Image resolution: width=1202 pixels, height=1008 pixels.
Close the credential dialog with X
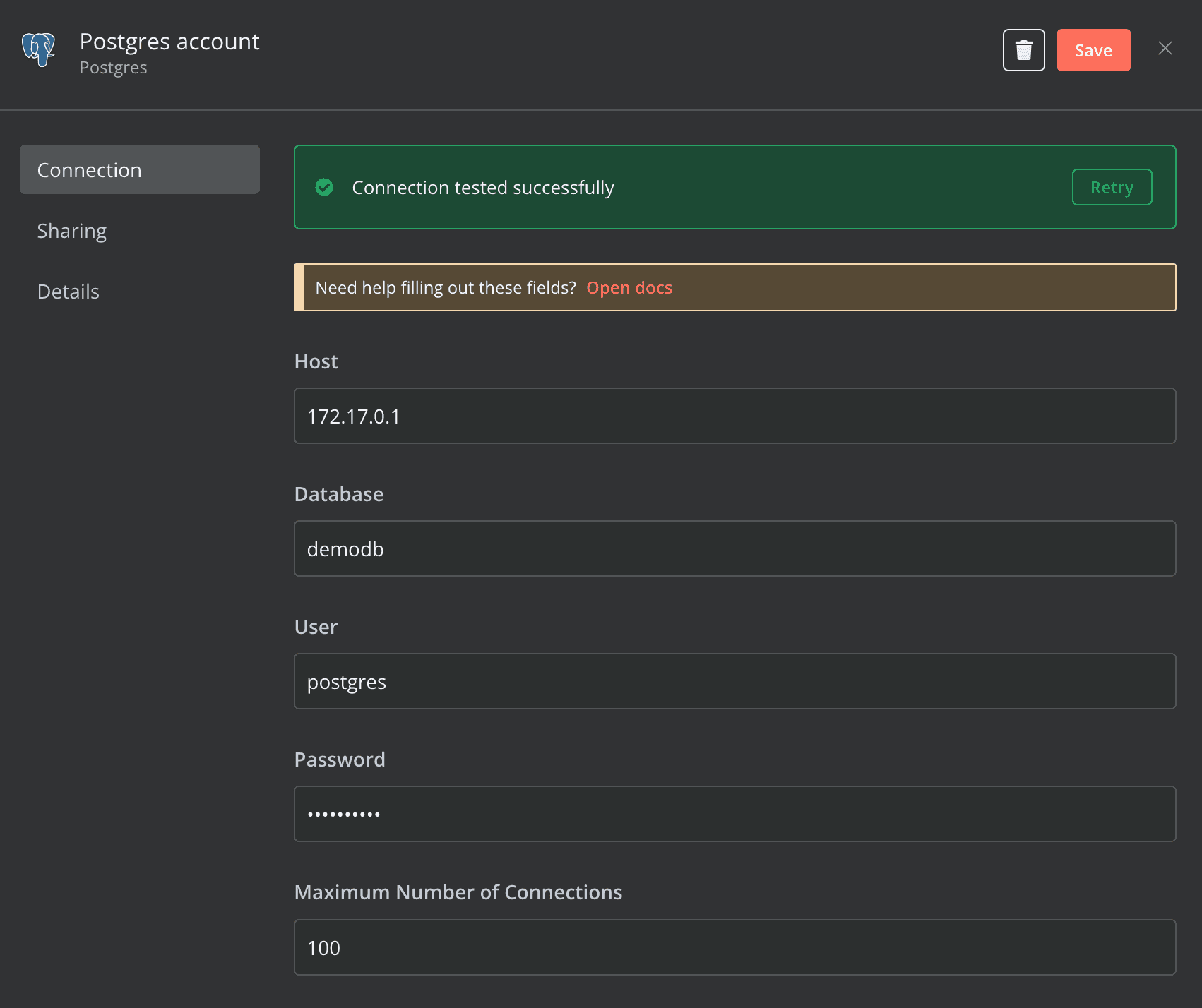(1165, 48)
